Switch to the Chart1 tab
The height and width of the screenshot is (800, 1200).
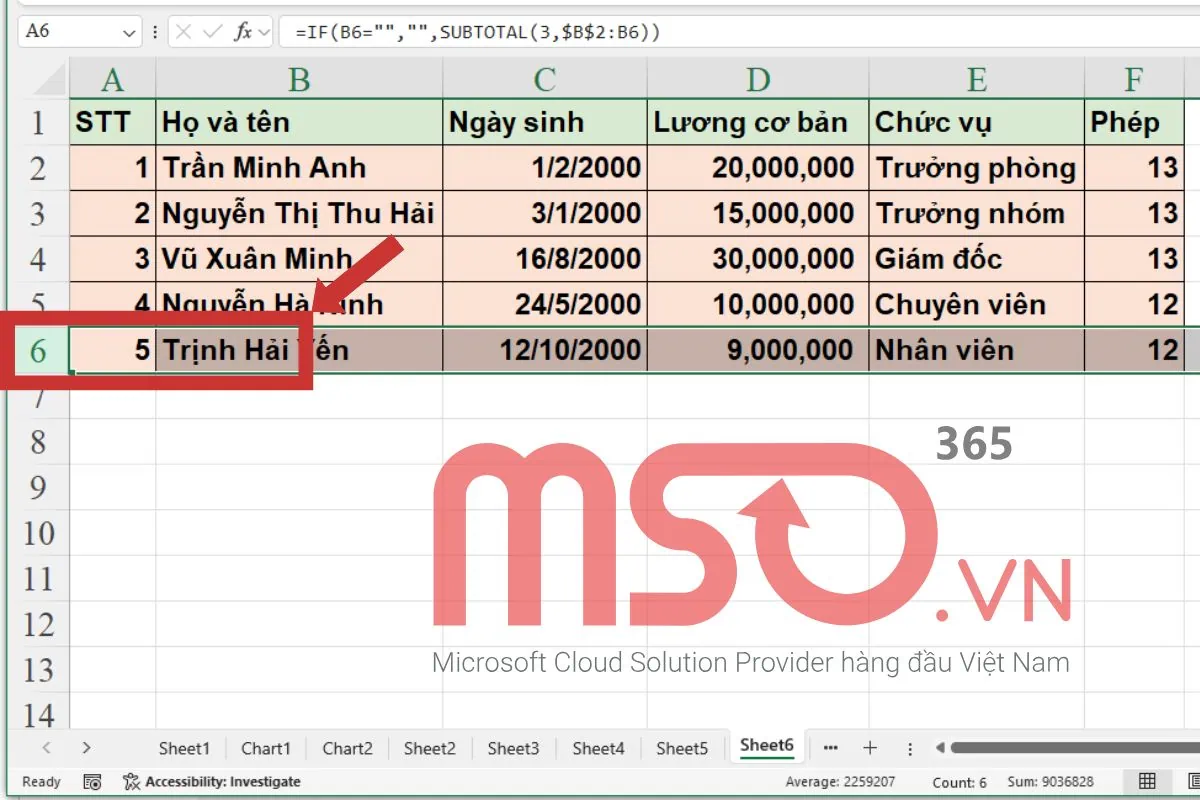click(265, 747)
